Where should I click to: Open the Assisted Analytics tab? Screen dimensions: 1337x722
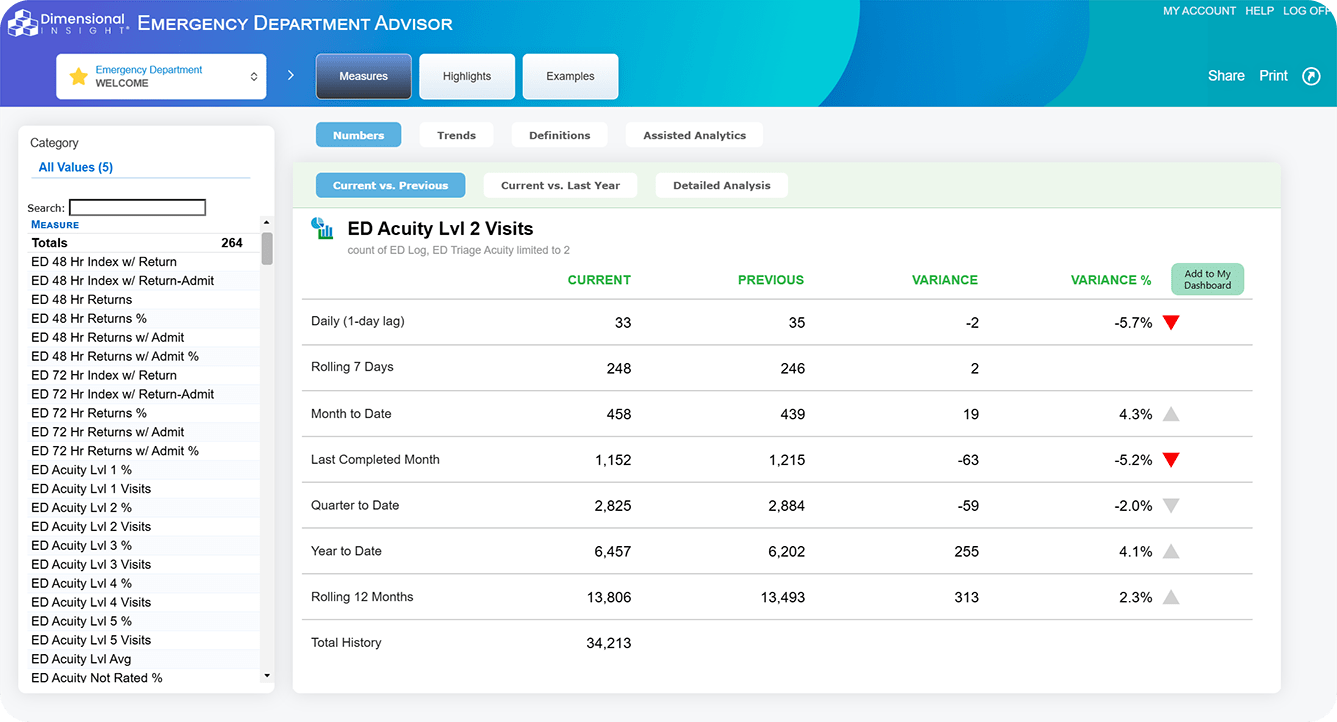pyautogui.click(x=694, y=135)
